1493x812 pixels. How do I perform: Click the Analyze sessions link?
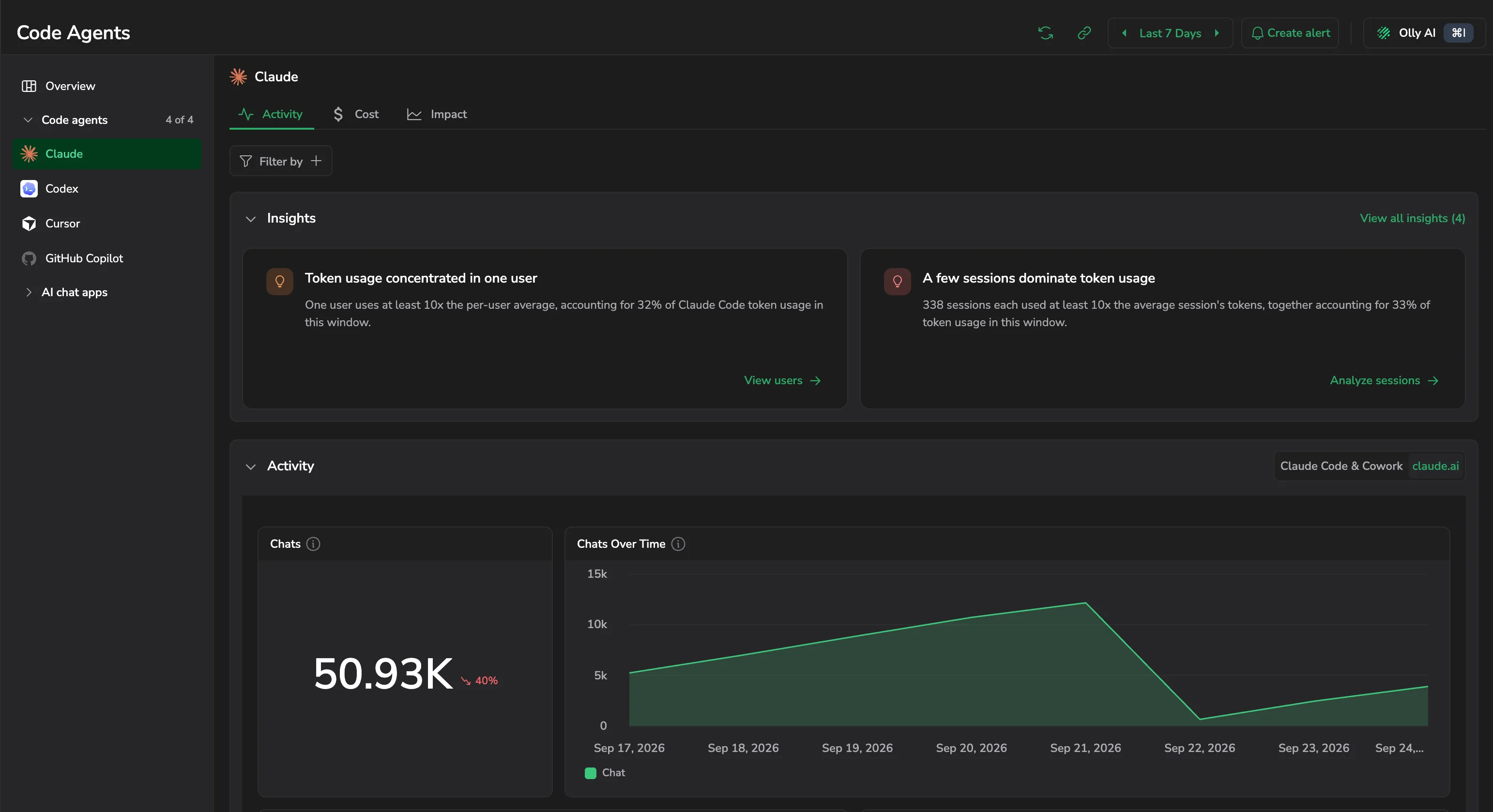click(1384, 380)
